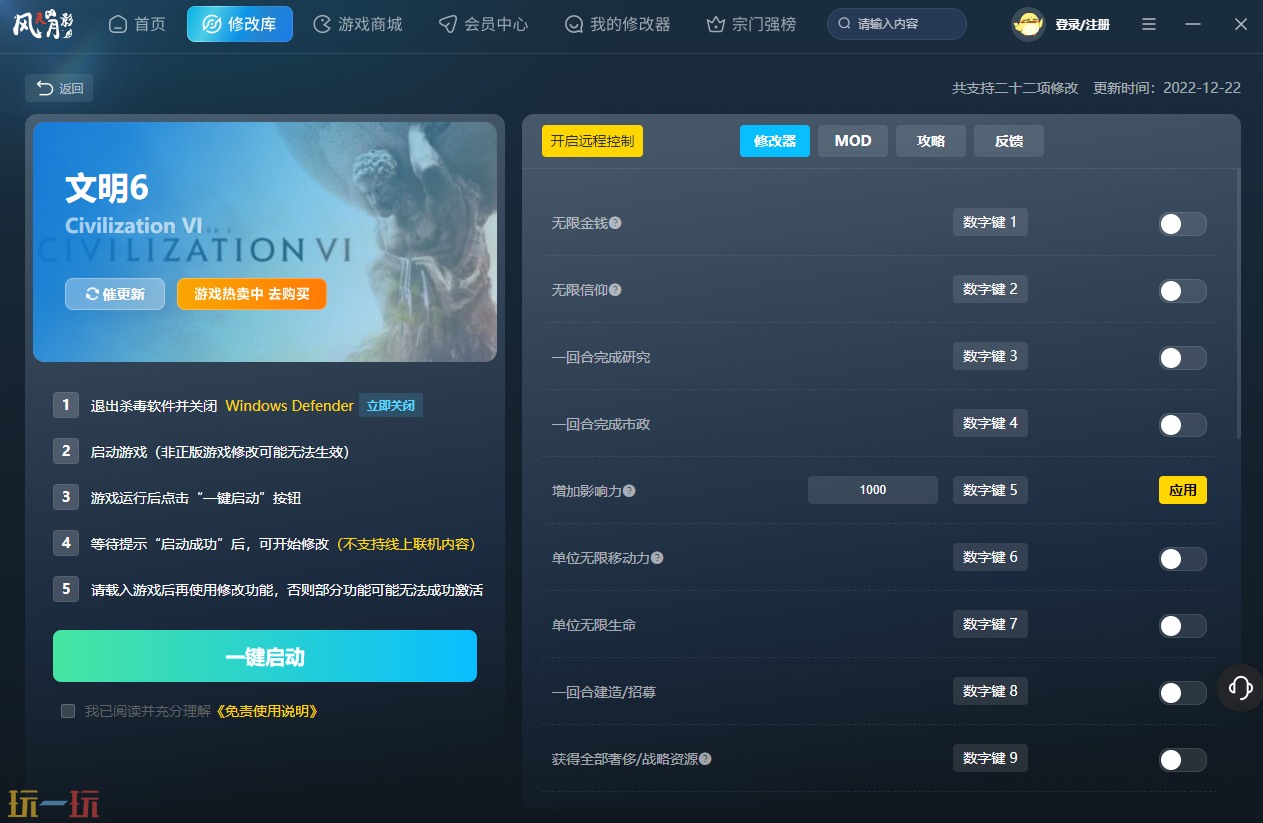Open the user avatar icon
This screenshot has height=823, width=1263.
click(x=1028, y=24)
